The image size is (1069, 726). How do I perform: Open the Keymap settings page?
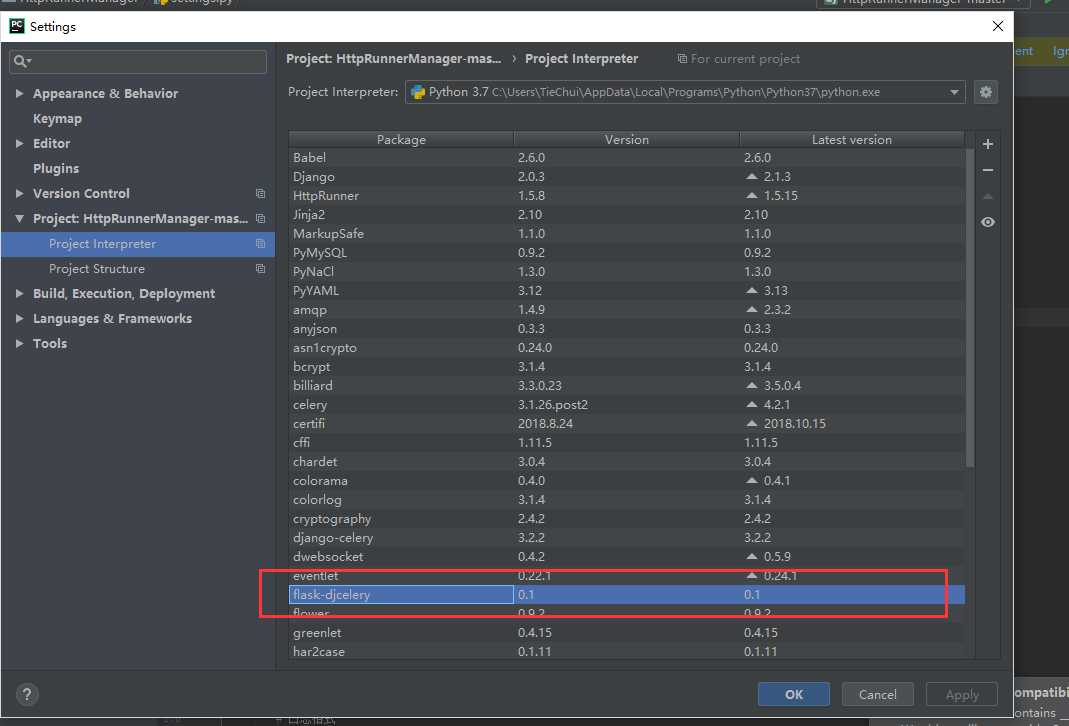57,119
